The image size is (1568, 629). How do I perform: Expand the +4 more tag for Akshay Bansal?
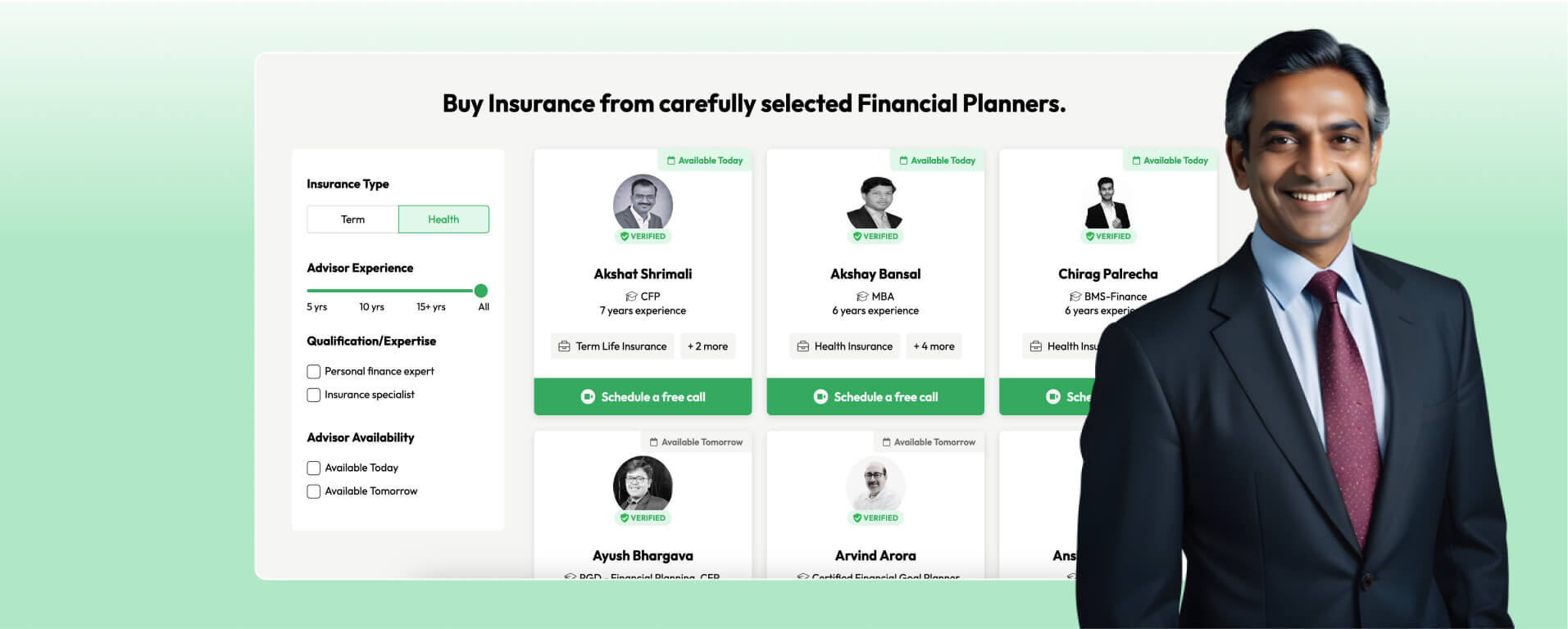point(934,346)
